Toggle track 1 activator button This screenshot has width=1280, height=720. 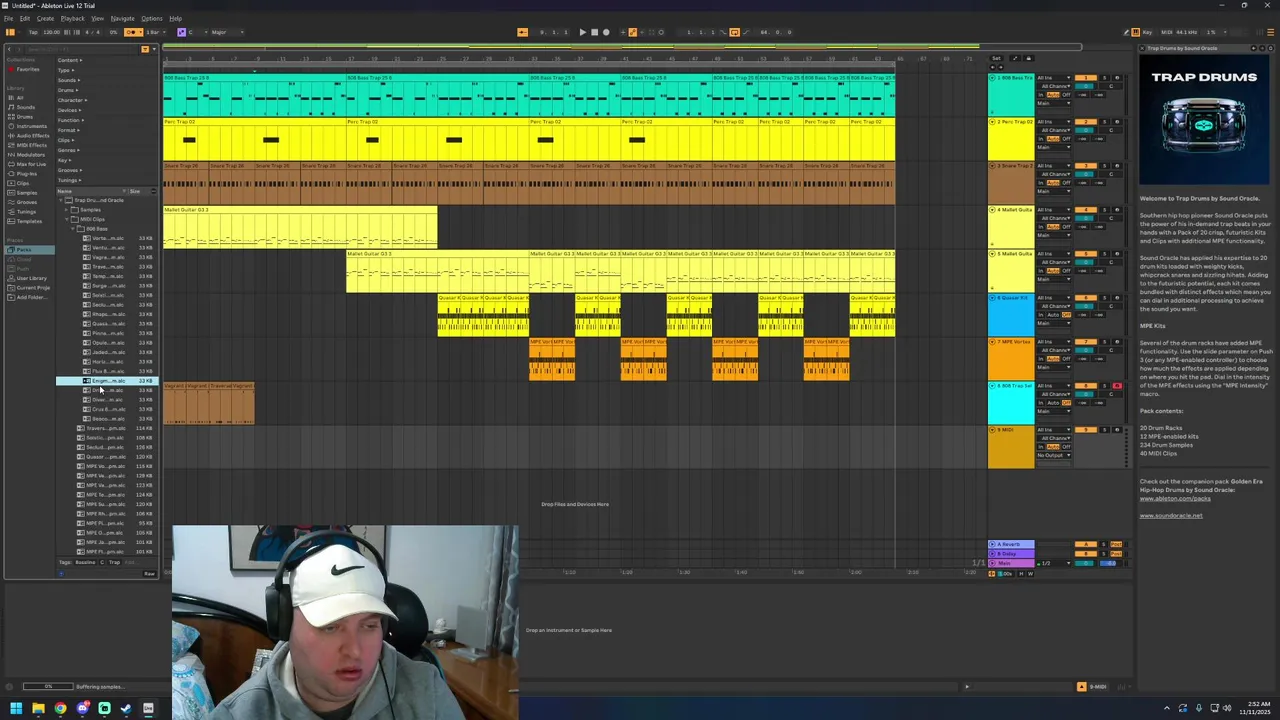tap(1085, 78)
